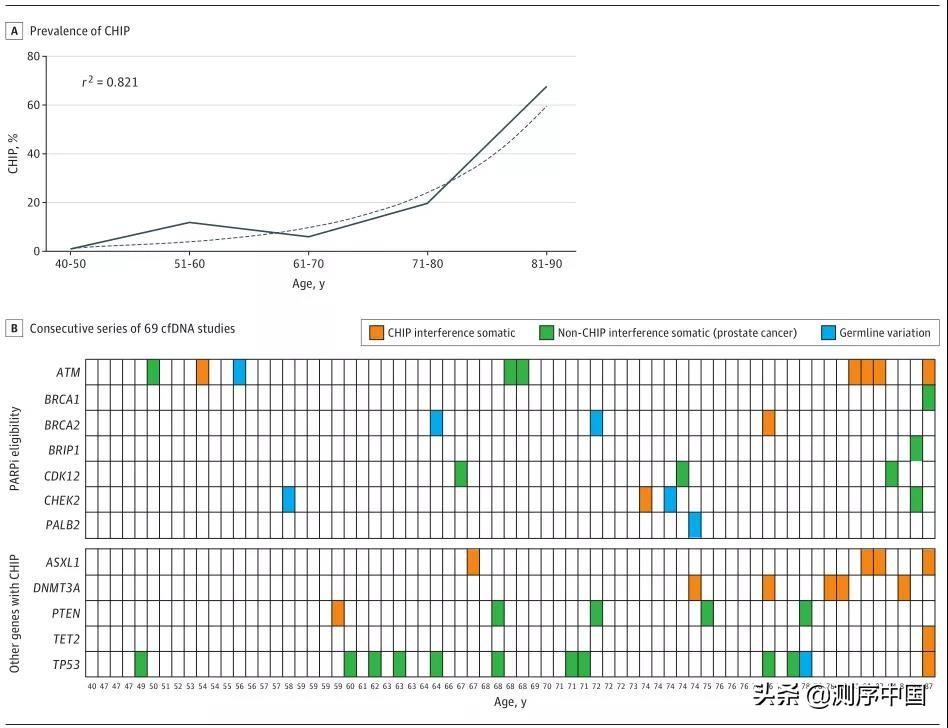
Task: Click the "81-90" age group label
Action: (547, 264)
